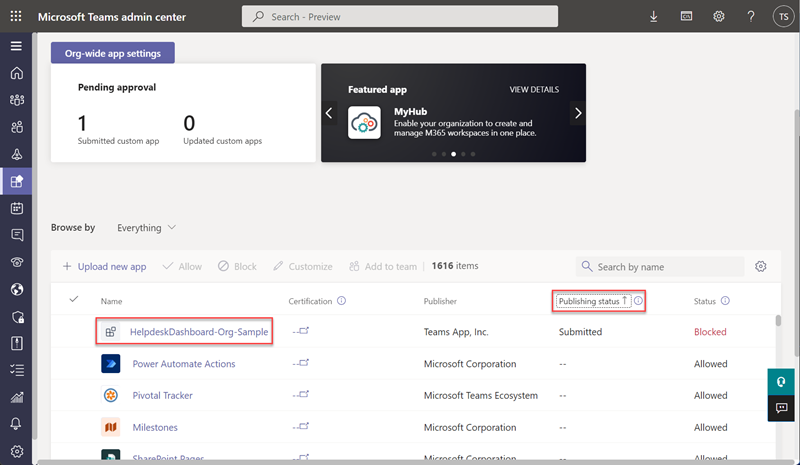800x465 pixels.
Task: Open the app launcher waffle icon
Action: click(16, 16)
